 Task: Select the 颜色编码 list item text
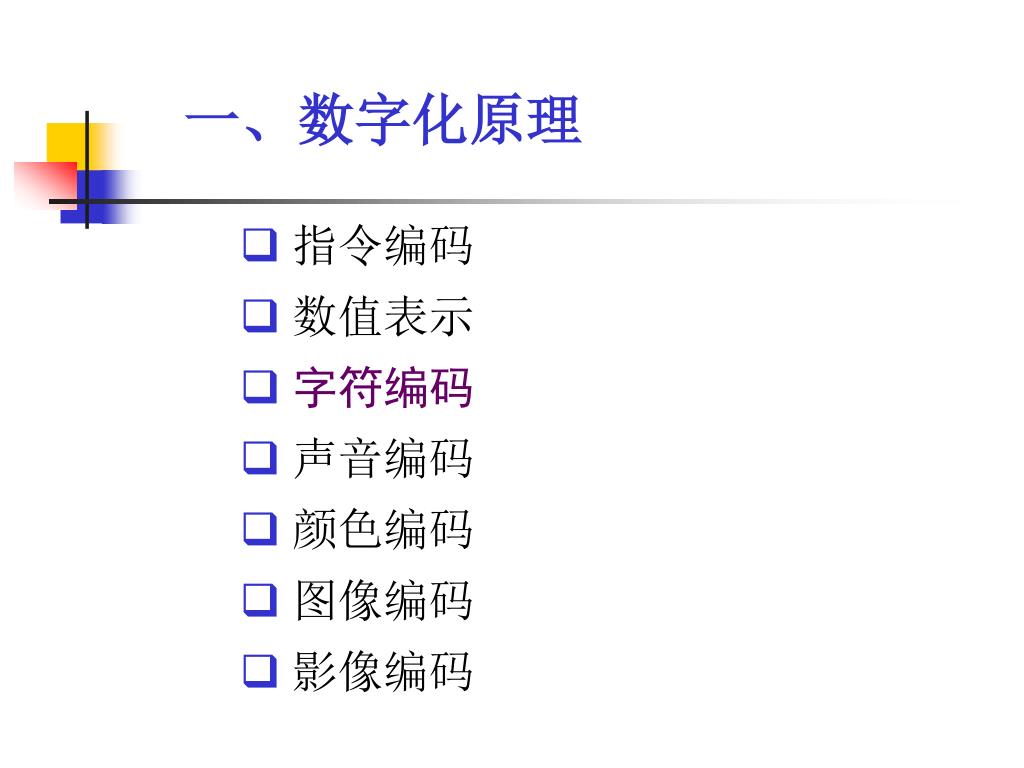click(x=383, y=529)
